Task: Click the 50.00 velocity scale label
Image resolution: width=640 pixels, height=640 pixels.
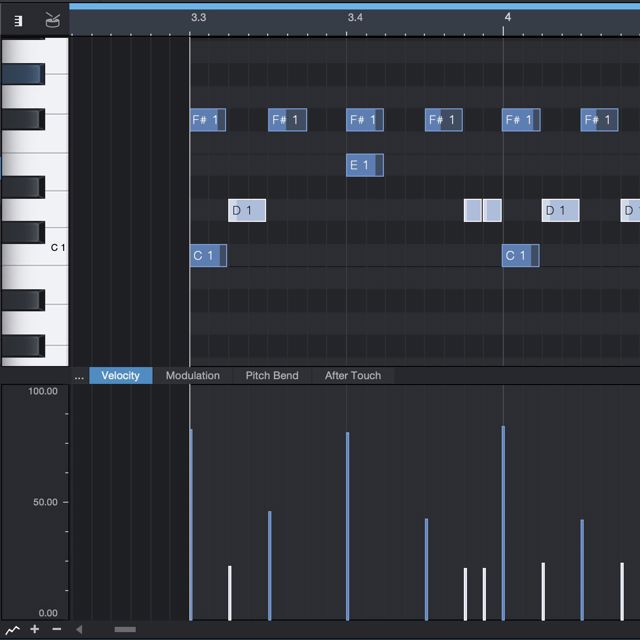Action: point(45,502)
